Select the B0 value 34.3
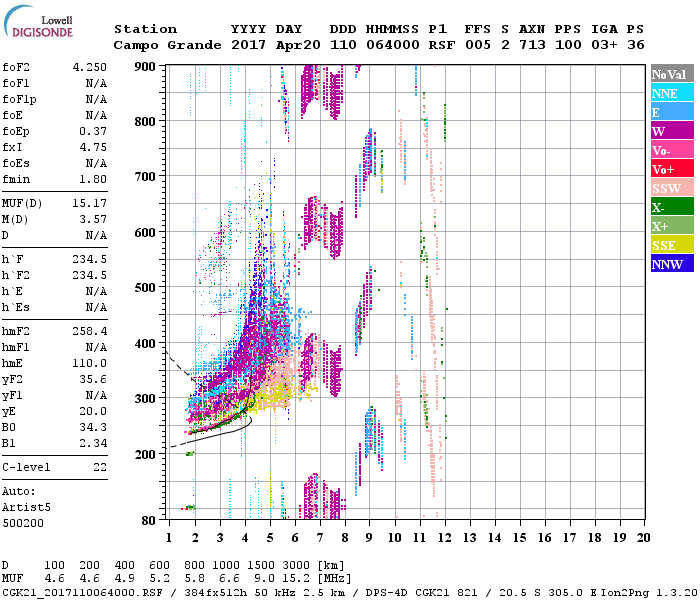The width and height of the screenshot is (700, 600). [93, 427]
